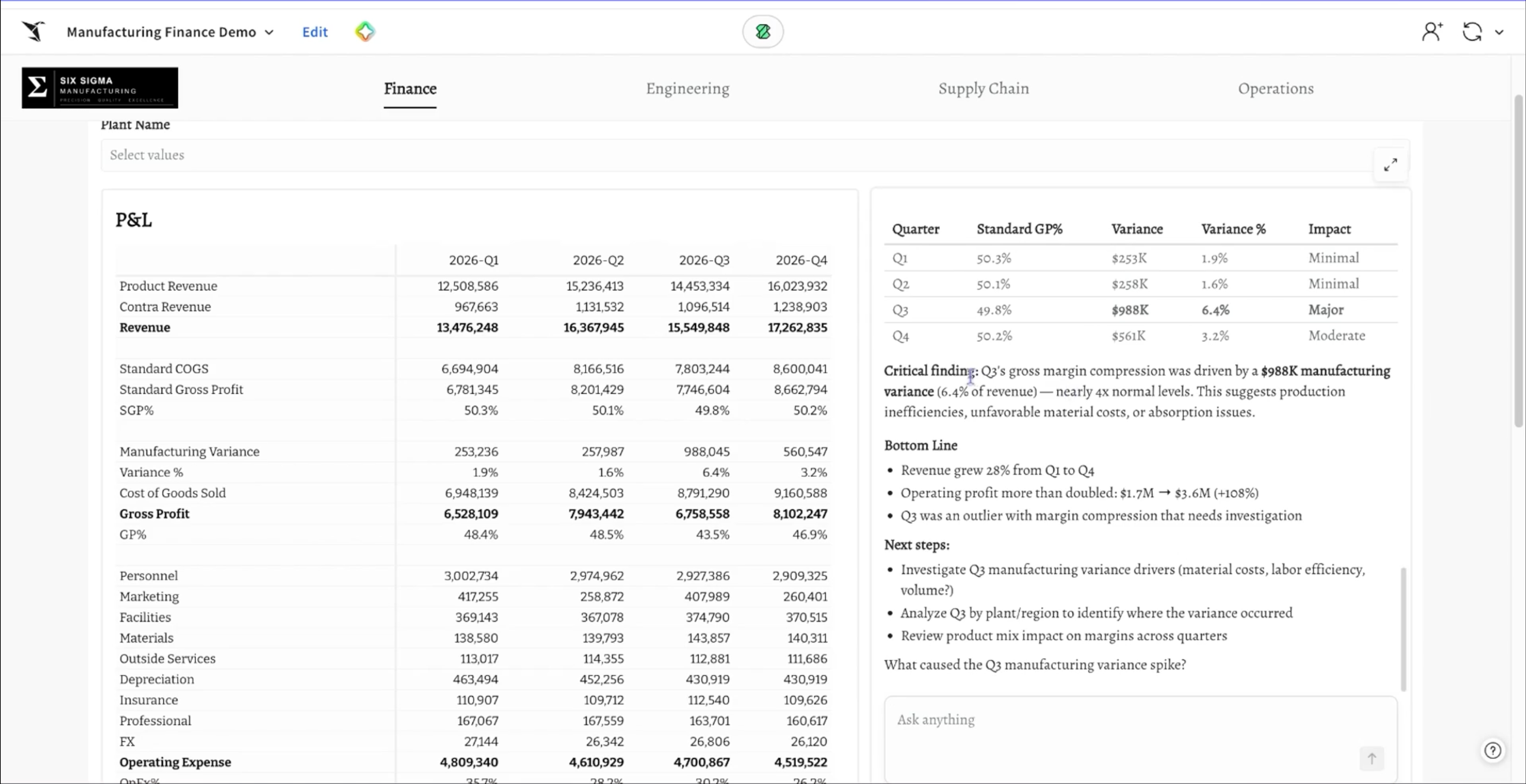The height and width of the screenshot is (784, 1526).
Task: Switch to the Engineering tab
Action: 687,88
